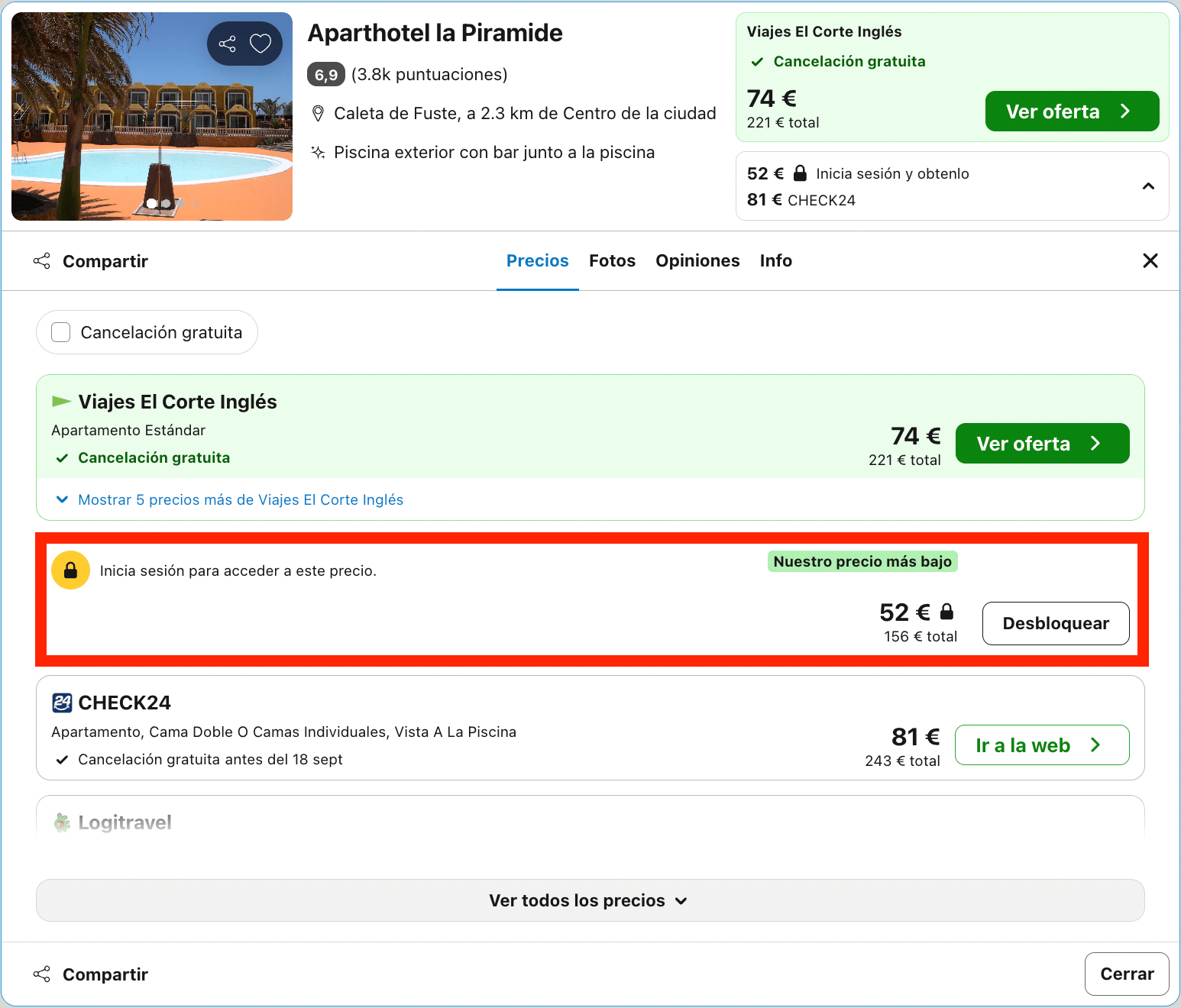Tap the heart favorite icon on the photo
The height and width of the screenshot is (1008, 1181).
260,44
